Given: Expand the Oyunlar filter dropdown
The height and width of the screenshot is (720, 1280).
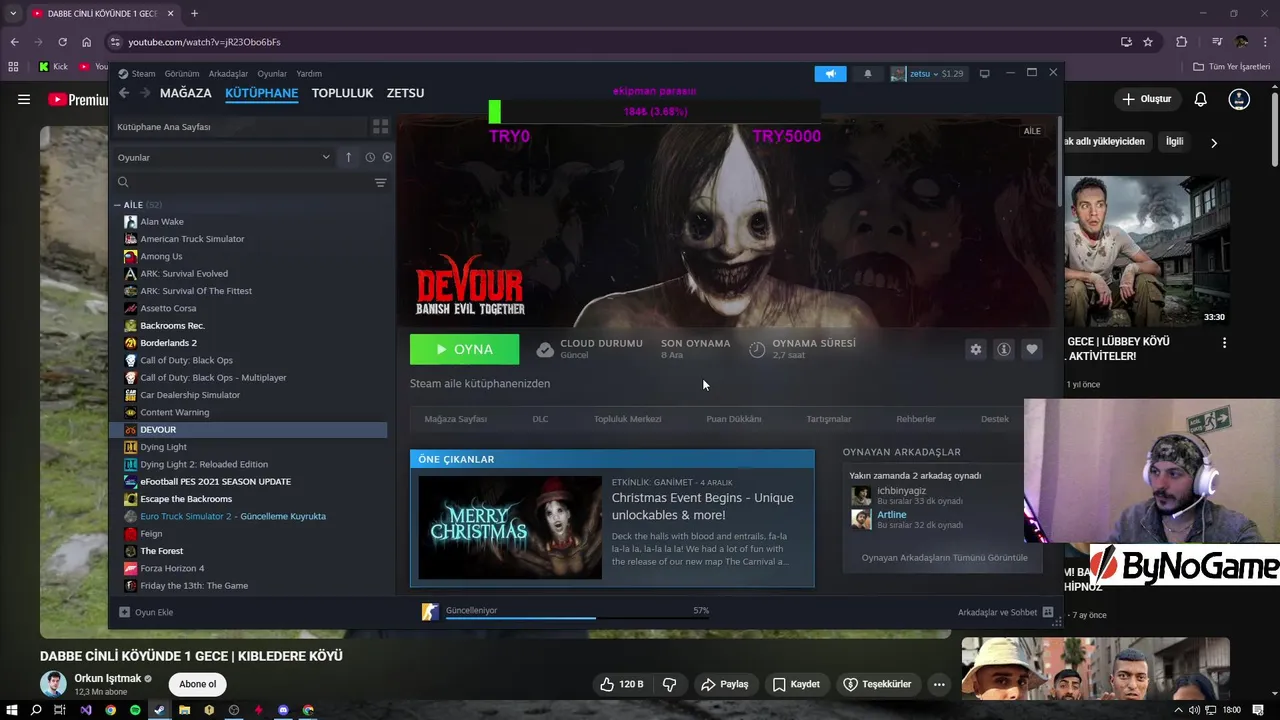Looking at the screenshot, I should [224, 157].
